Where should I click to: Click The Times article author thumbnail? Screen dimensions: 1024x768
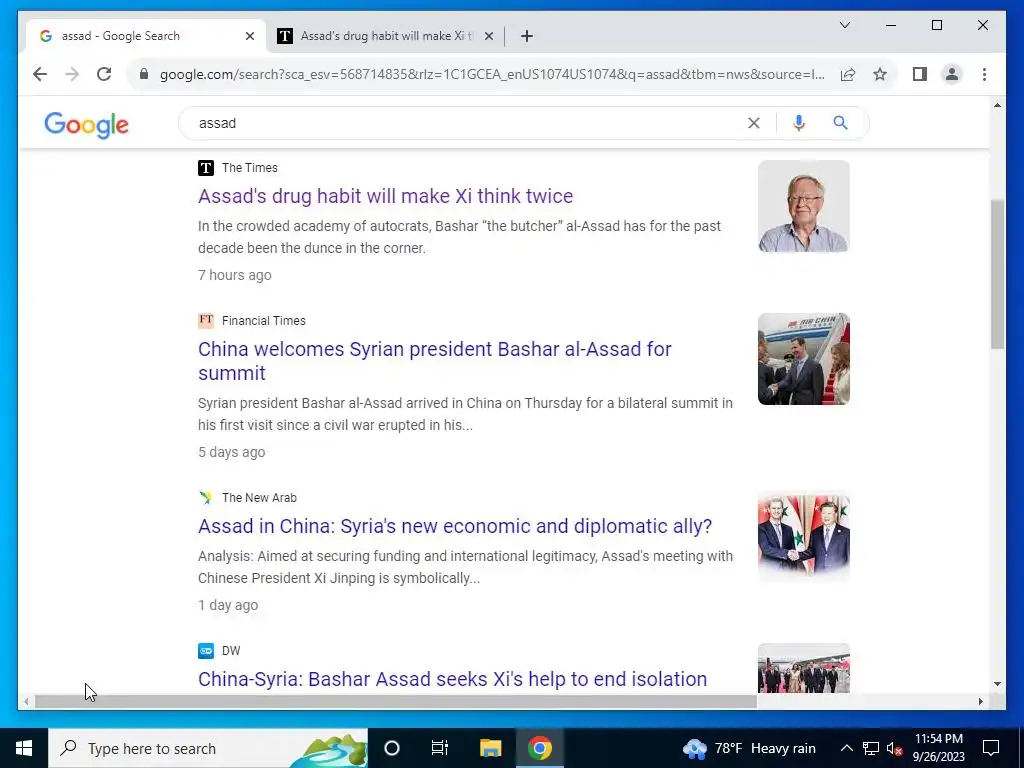pos(803,206)
